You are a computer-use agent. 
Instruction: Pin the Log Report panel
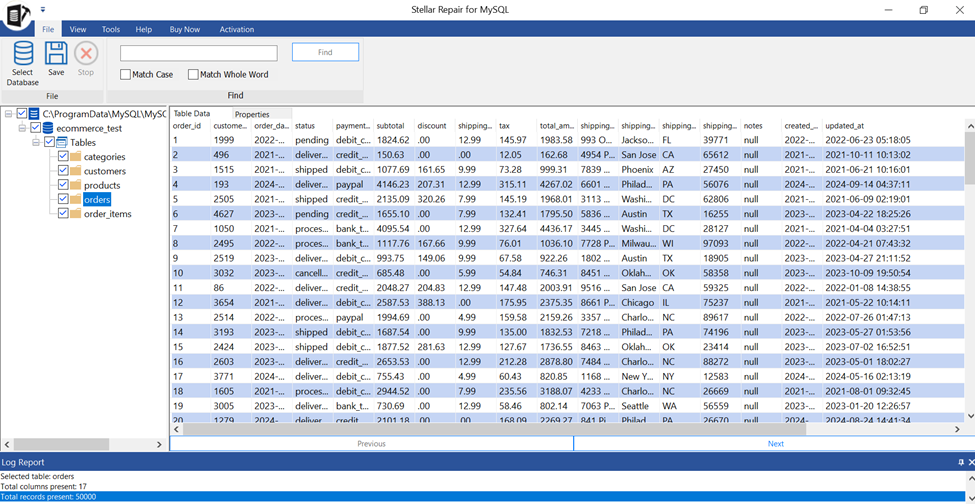961,463
